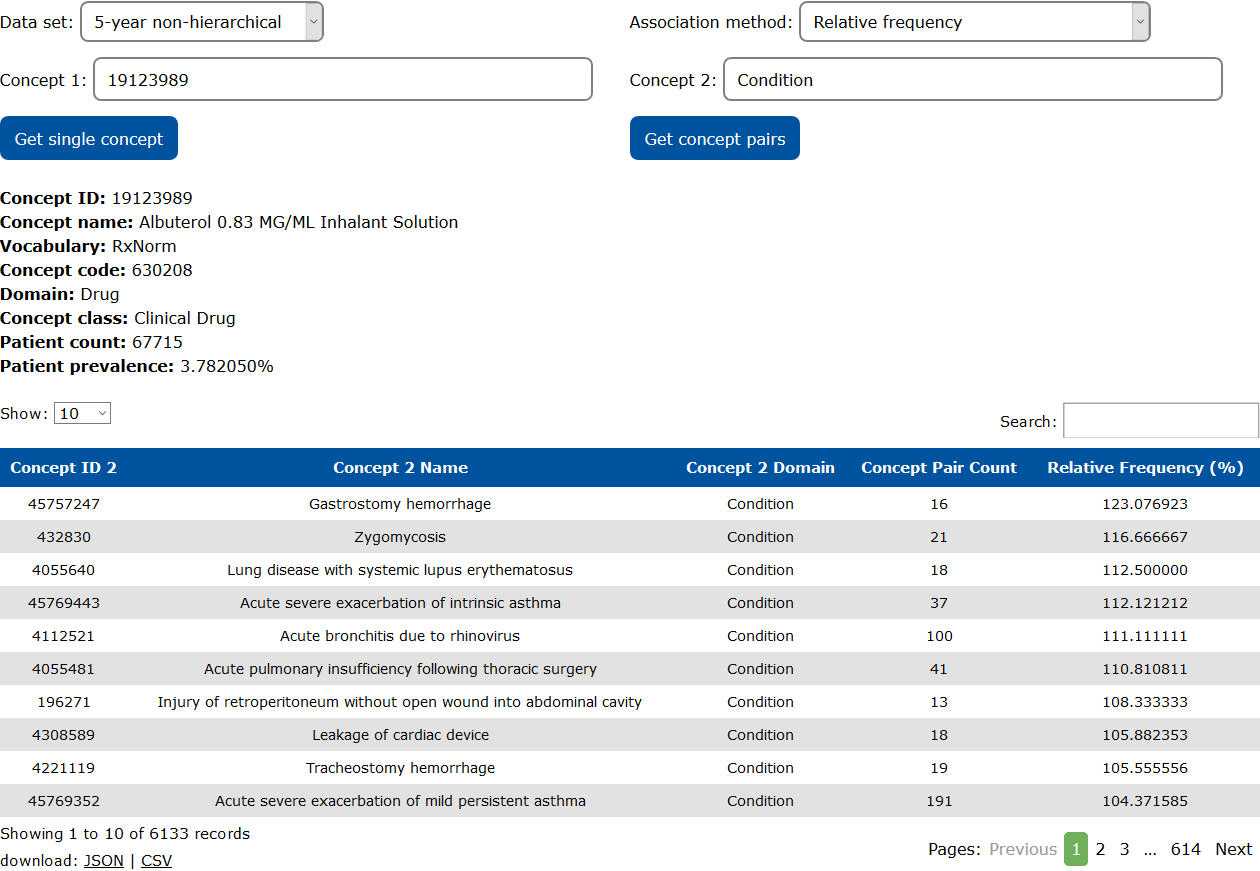This screenshot has width=1260, height=871.
Task: Select the Zygomycosis cell
Action: pyautogui.click(x=400, y=537)
